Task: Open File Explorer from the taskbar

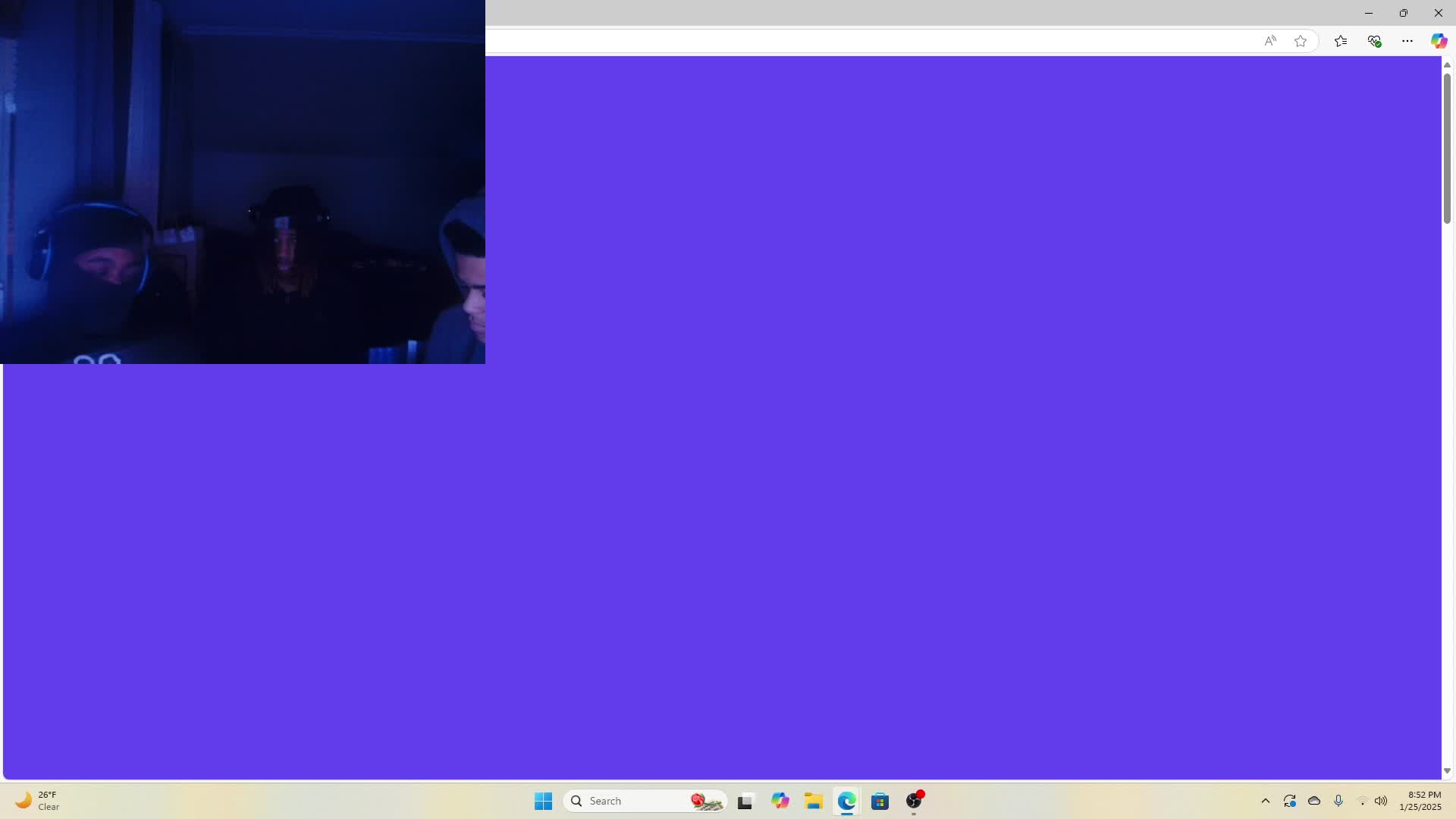Action: (814, 801)
